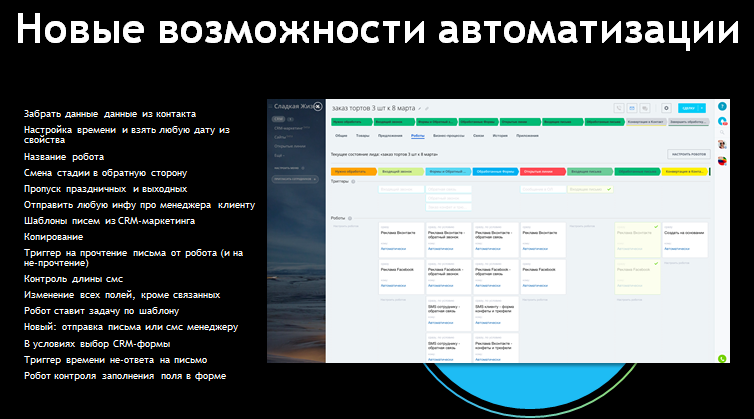
Task: Switch to the Связи tab
Action: [478, 136]
